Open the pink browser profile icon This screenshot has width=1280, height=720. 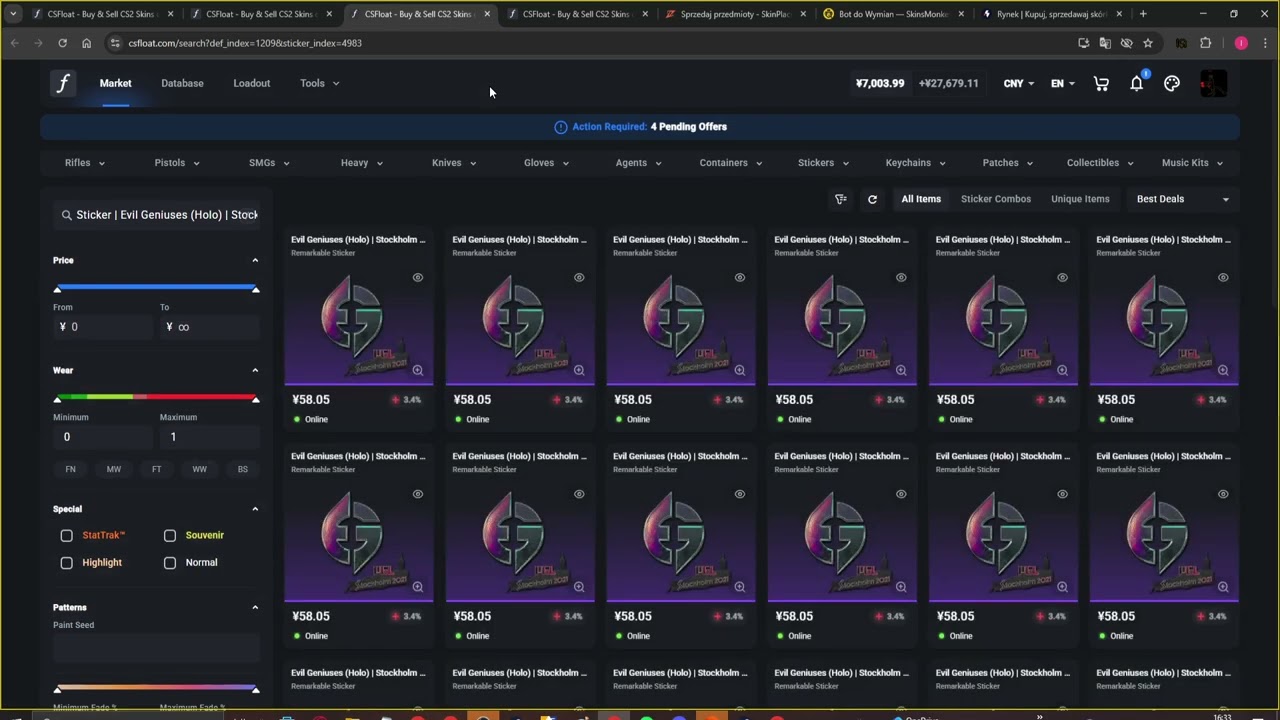click(1241, 43)
